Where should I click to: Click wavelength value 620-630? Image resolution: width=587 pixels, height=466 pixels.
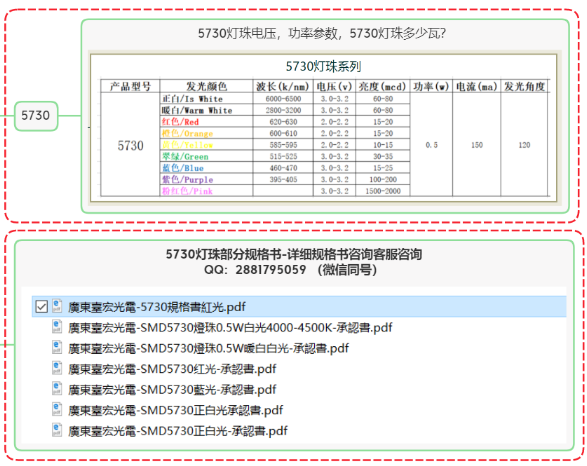283,122
